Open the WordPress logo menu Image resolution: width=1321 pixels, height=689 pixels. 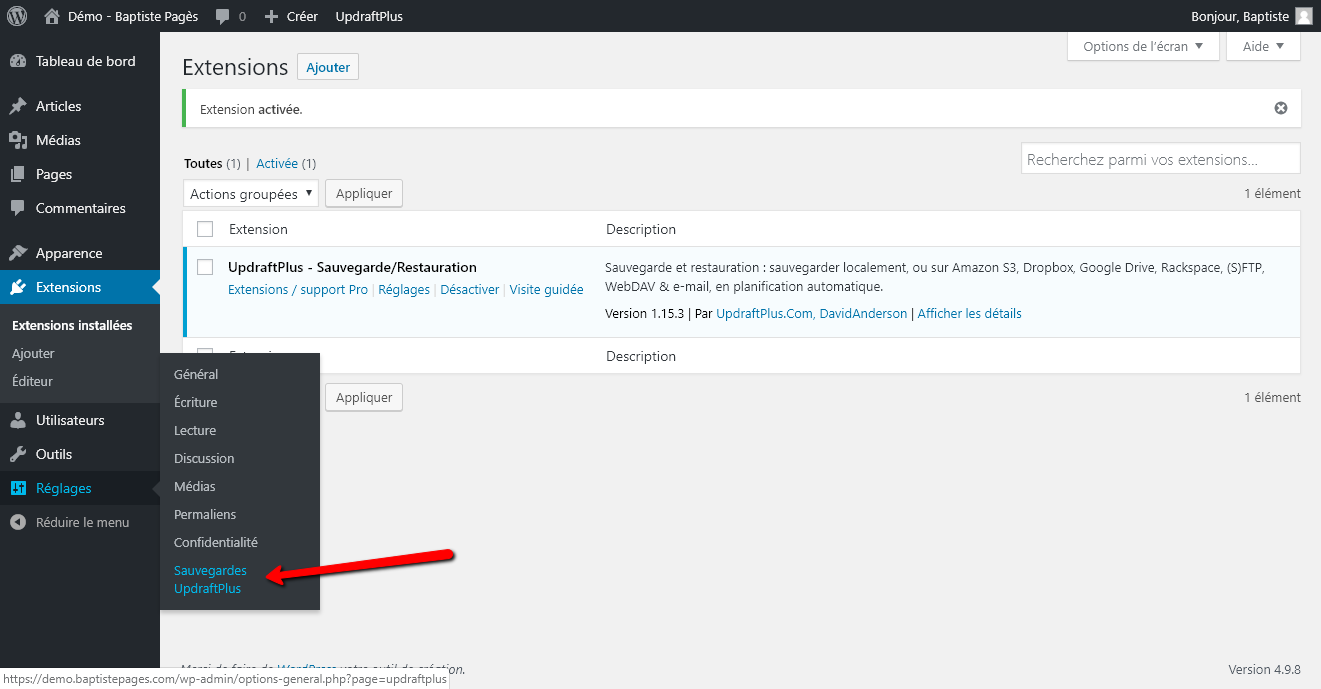[17, 16]
